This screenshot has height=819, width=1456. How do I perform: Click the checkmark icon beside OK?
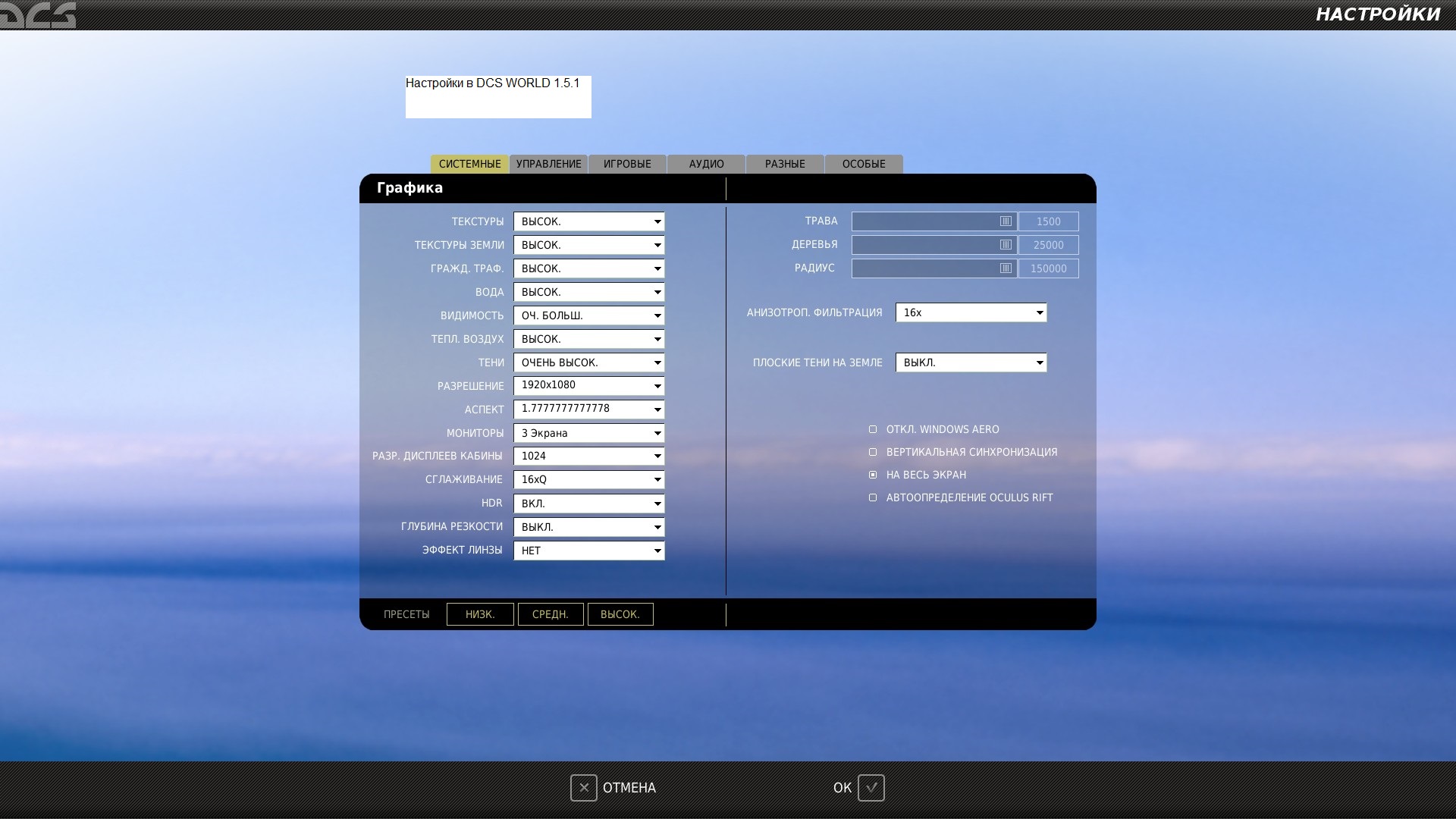tap(871, 787)
